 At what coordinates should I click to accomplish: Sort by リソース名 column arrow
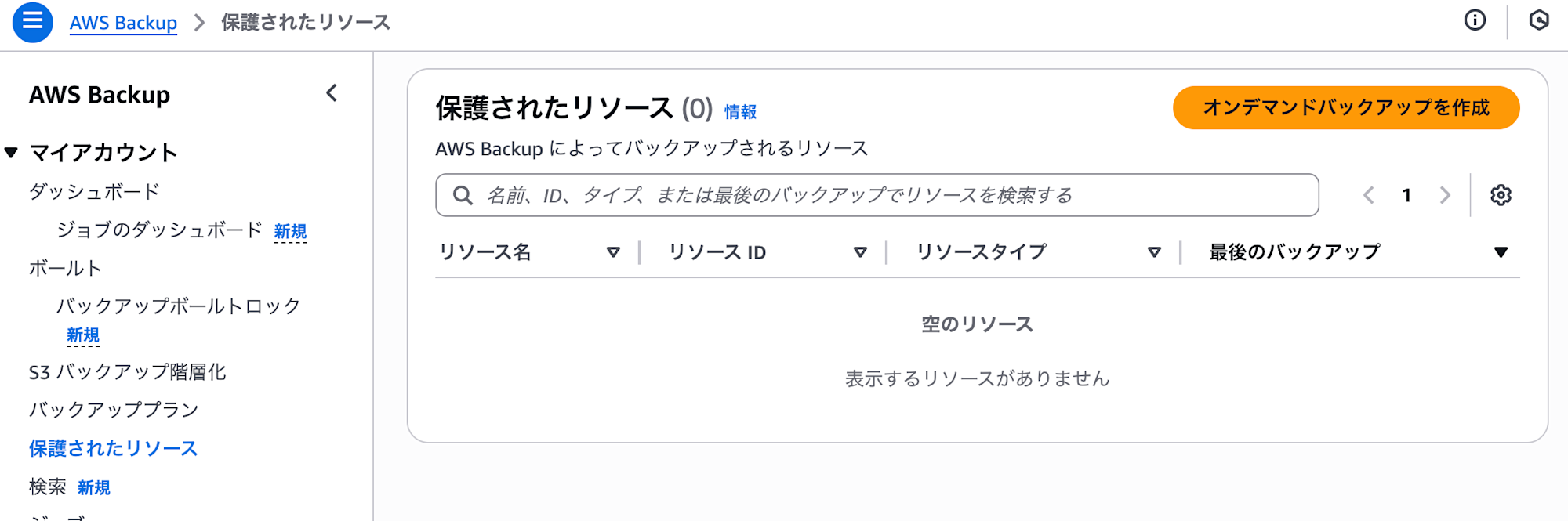pos(613,252)
